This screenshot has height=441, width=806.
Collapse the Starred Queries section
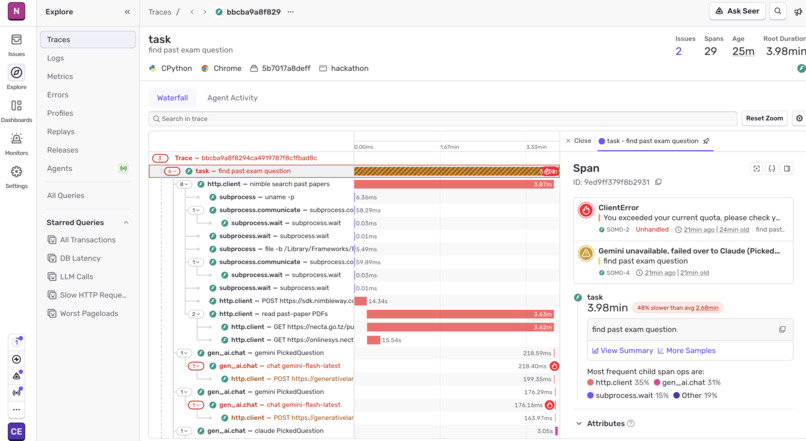coord(126,223)
